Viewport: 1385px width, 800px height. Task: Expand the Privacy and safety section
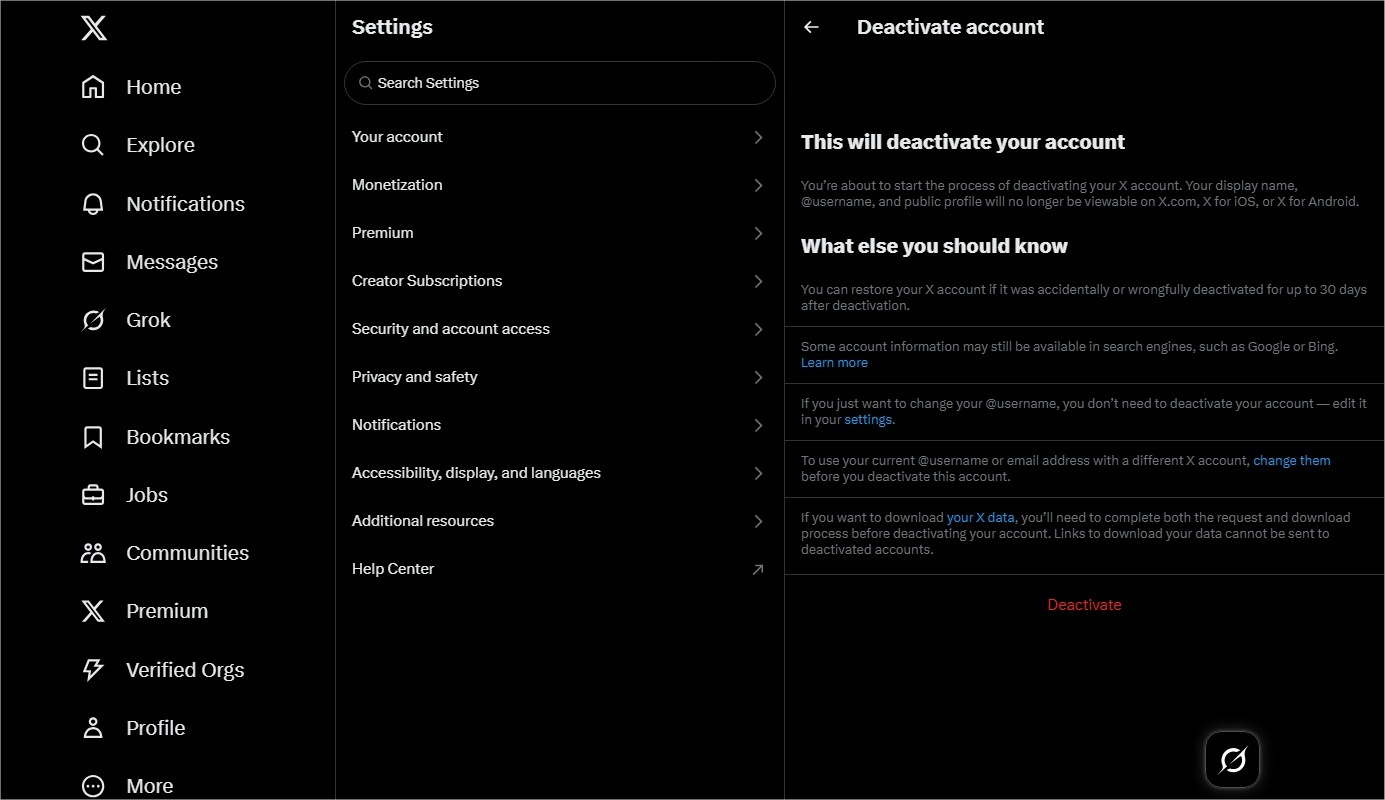[x=558, y=377]
